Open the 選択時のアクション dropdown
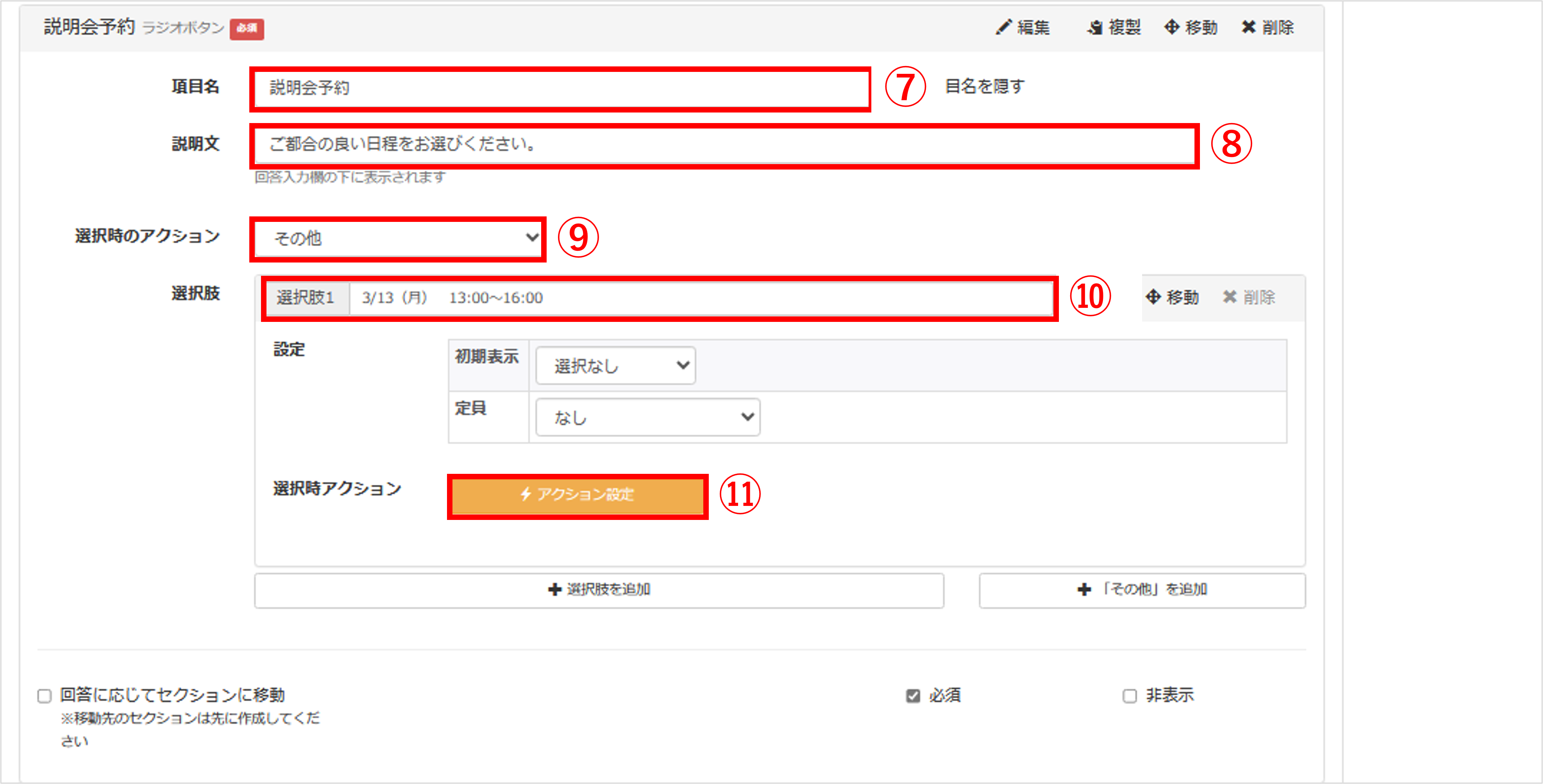This screenshot has height=784, width=1543. click(398, 238)
